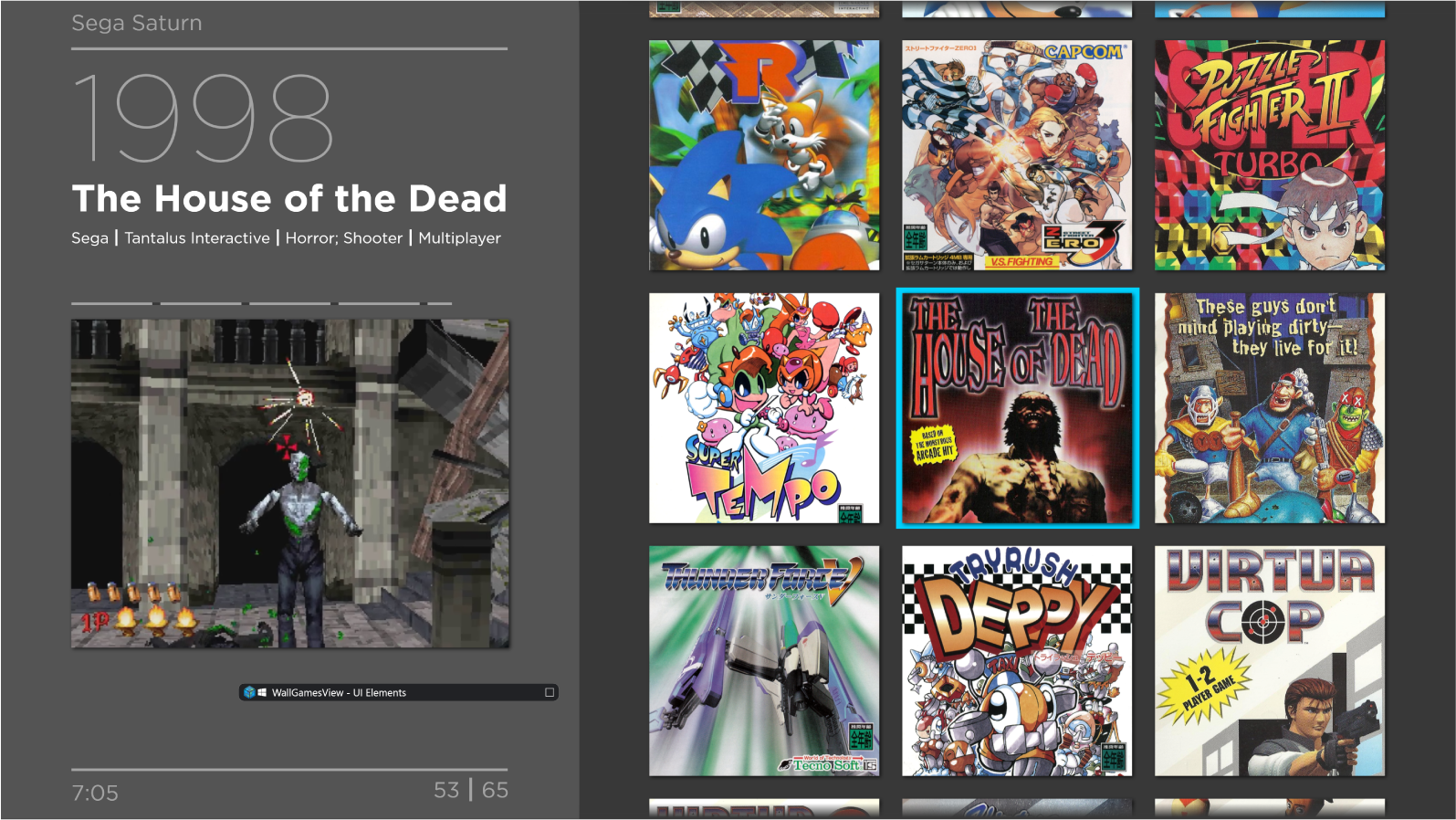The image size is (1456, 820).
Task: Select the Sonic R box art
Action: pyautogui.click(x=764, y=155)
